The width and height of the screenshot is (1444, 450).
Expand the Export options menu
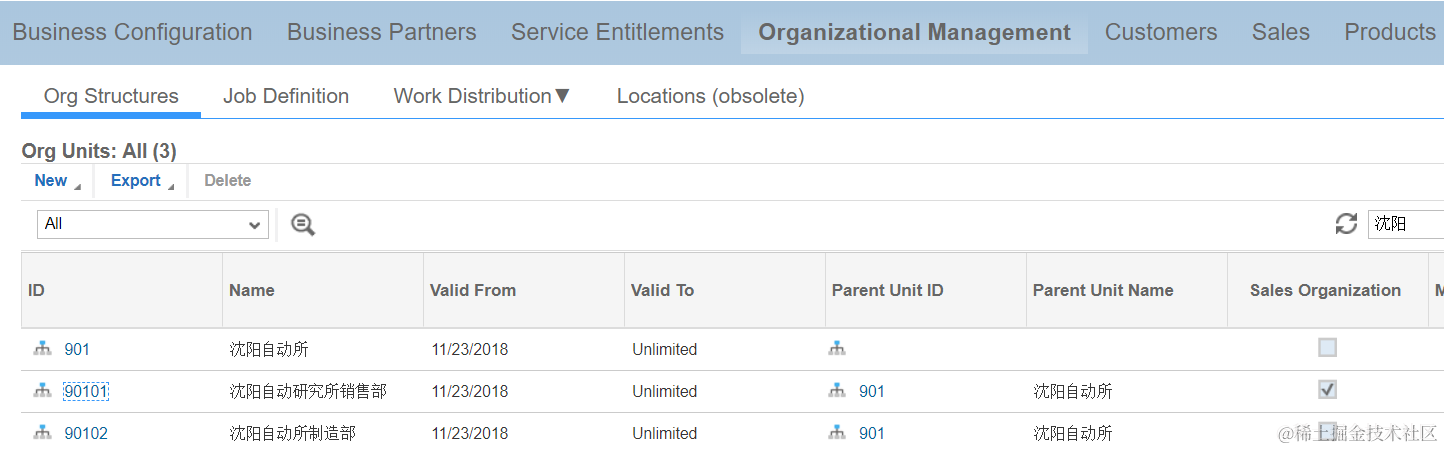(141, 181)
